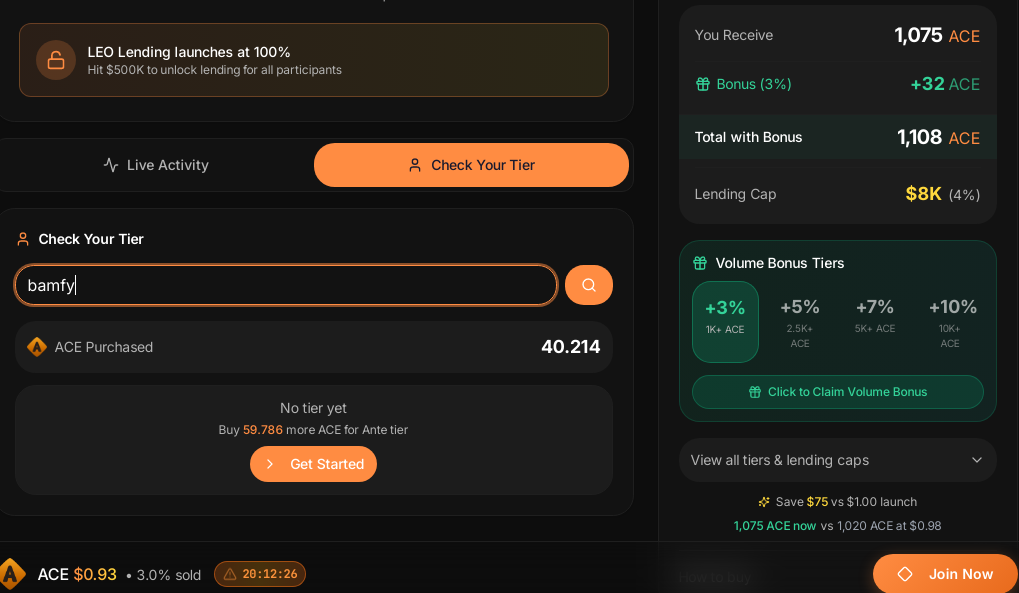
Task: Open the Check Your Tier tab
Action: point(471,165)
